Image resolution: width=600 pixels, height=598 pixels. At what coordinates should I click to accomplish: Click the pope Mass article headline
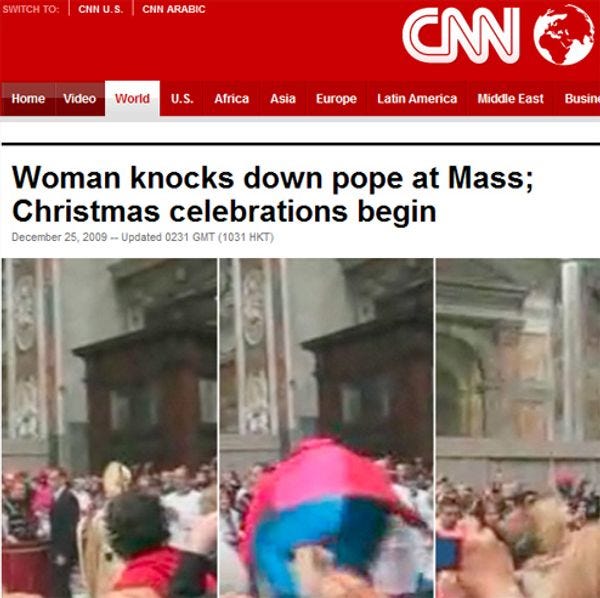coord(272,194)
